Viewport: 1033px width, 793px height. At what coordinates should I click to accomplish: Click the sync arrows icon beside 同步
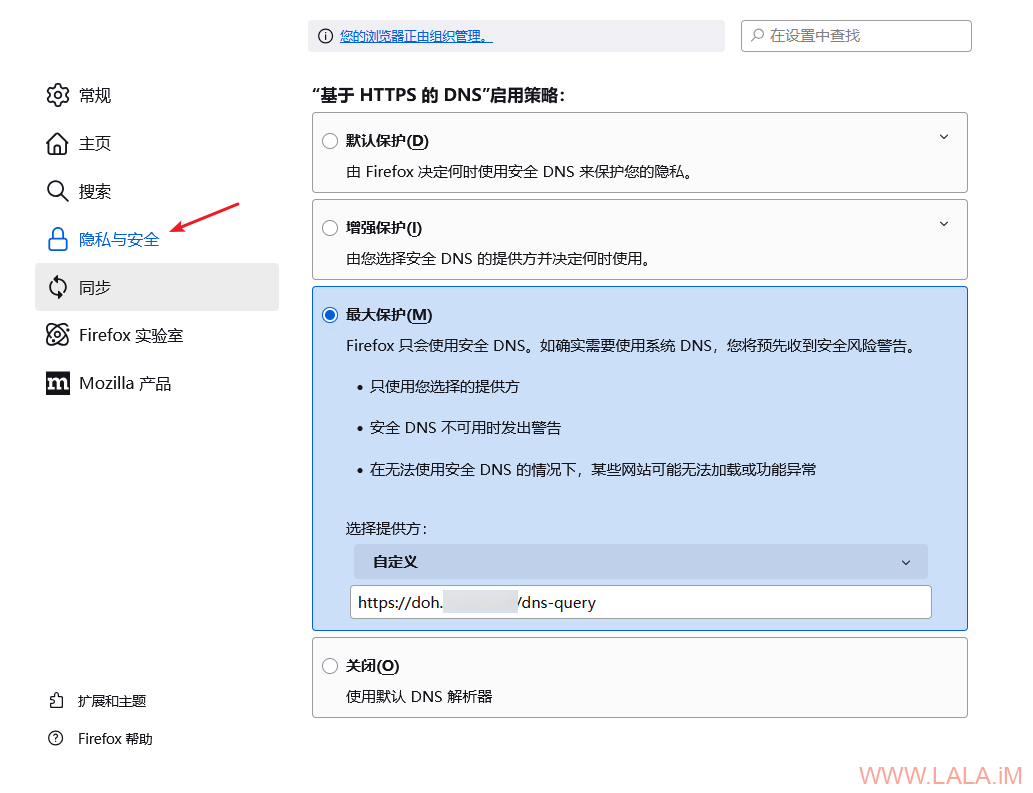pyautogui.click(x=57, y=288)
